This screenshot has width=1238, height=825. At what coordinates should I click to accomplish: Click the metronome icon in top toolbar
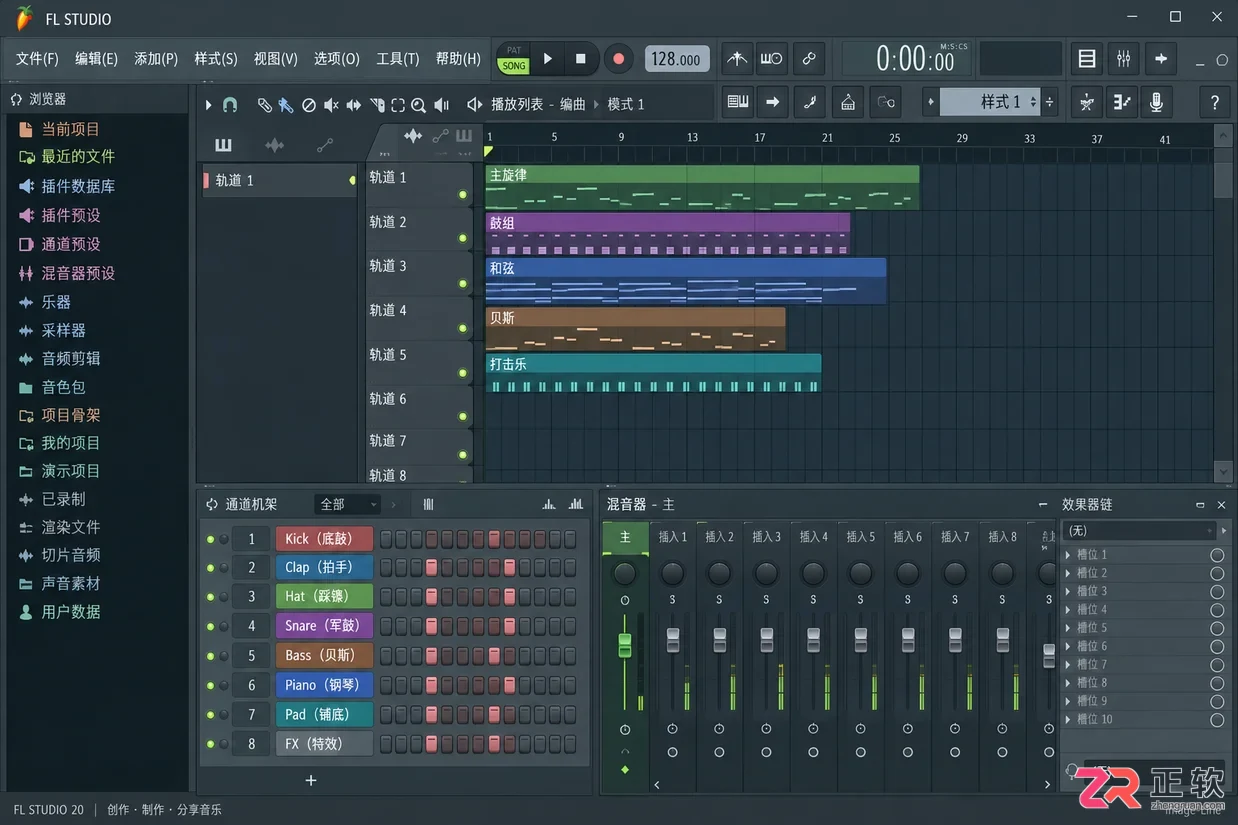pyautogui.click(x=737, y=59)
